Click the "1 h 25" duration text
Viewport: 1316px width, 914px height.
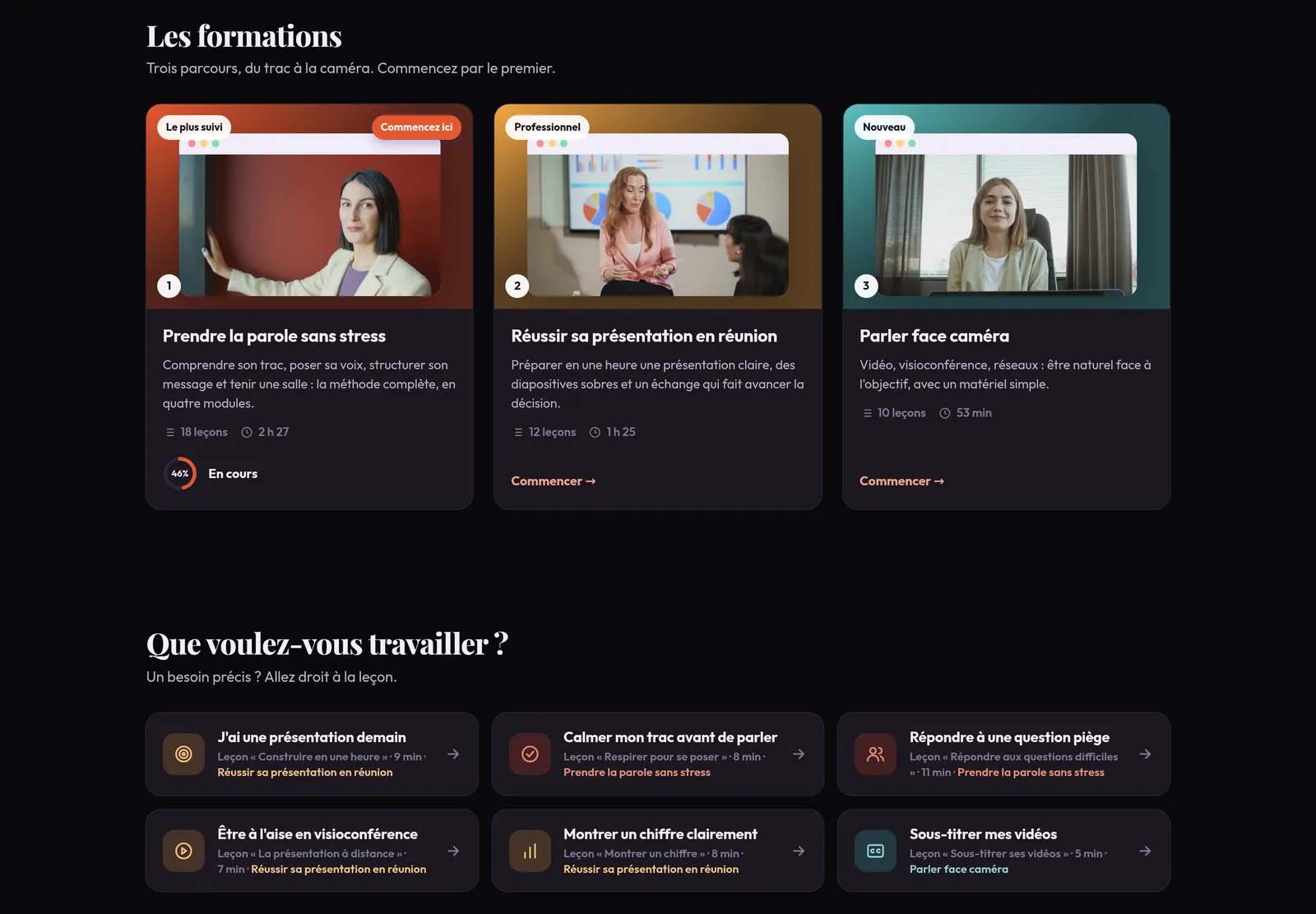[x=621, y=432]
